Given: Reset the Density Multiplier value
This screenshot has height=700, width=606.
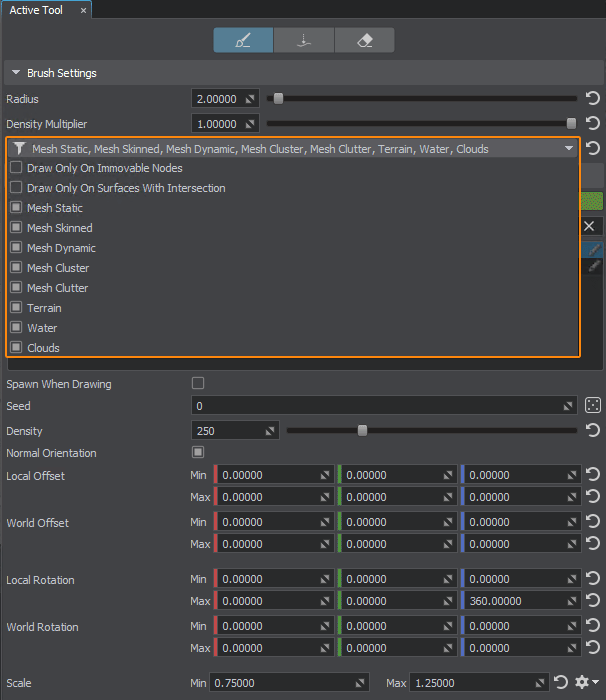Looking at the screenshot, I should pos(592,124).
